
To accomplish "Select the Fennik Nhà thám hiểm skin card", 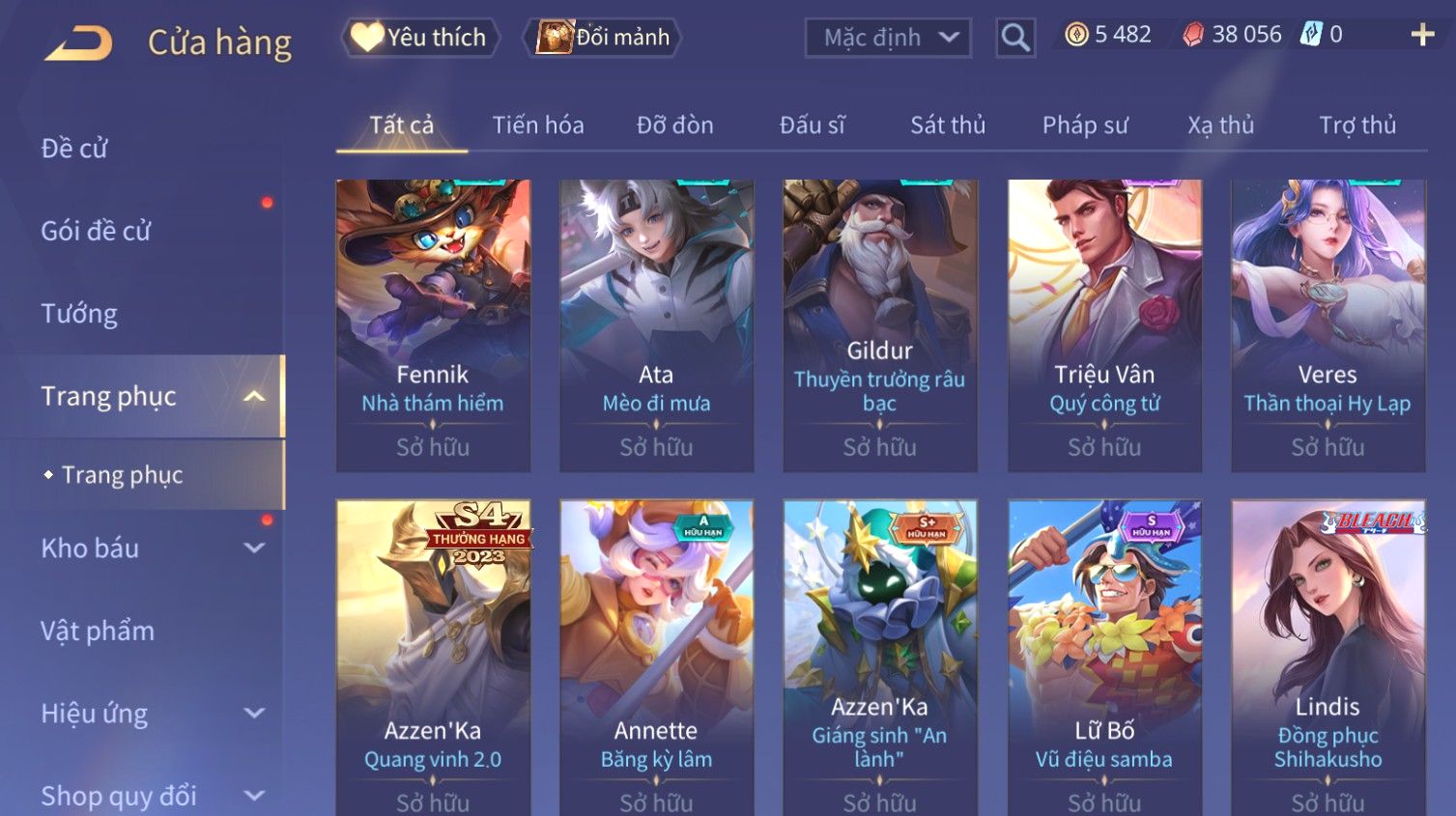I will click(433, 325).
